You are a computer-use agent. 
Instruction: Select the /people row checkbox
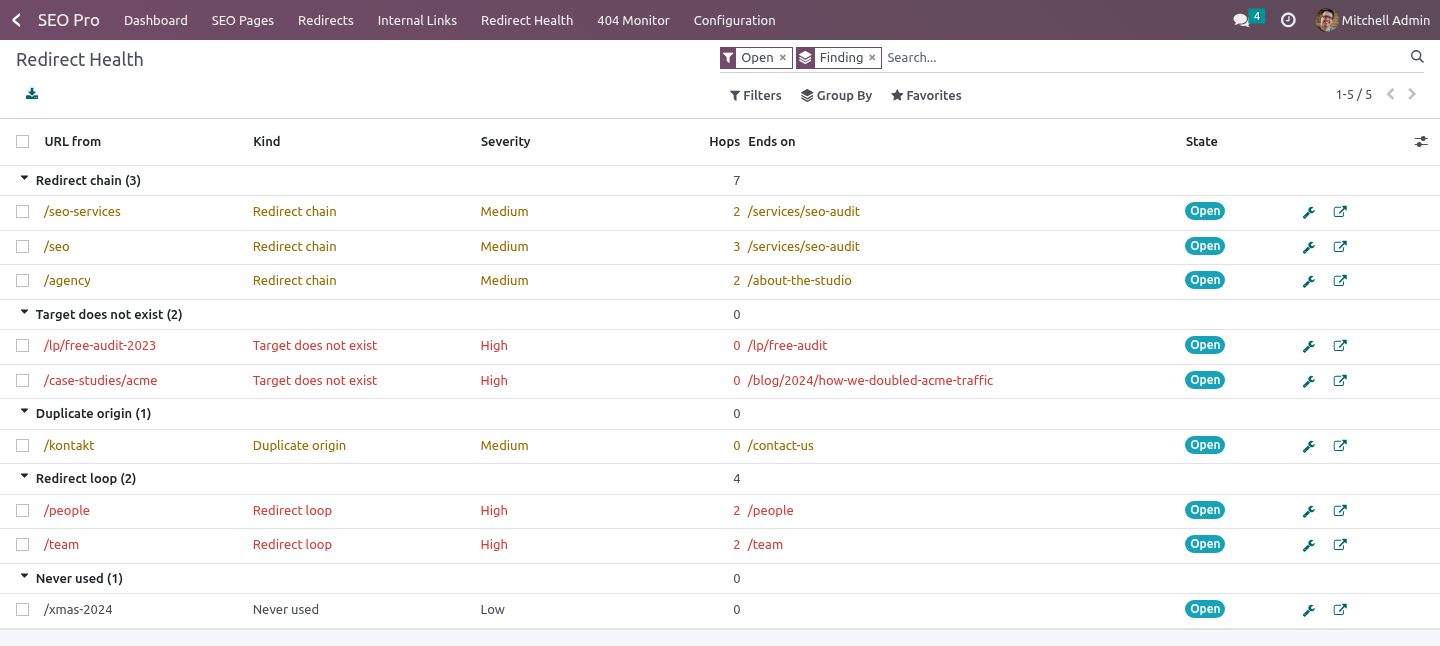(x=23, y=511)
